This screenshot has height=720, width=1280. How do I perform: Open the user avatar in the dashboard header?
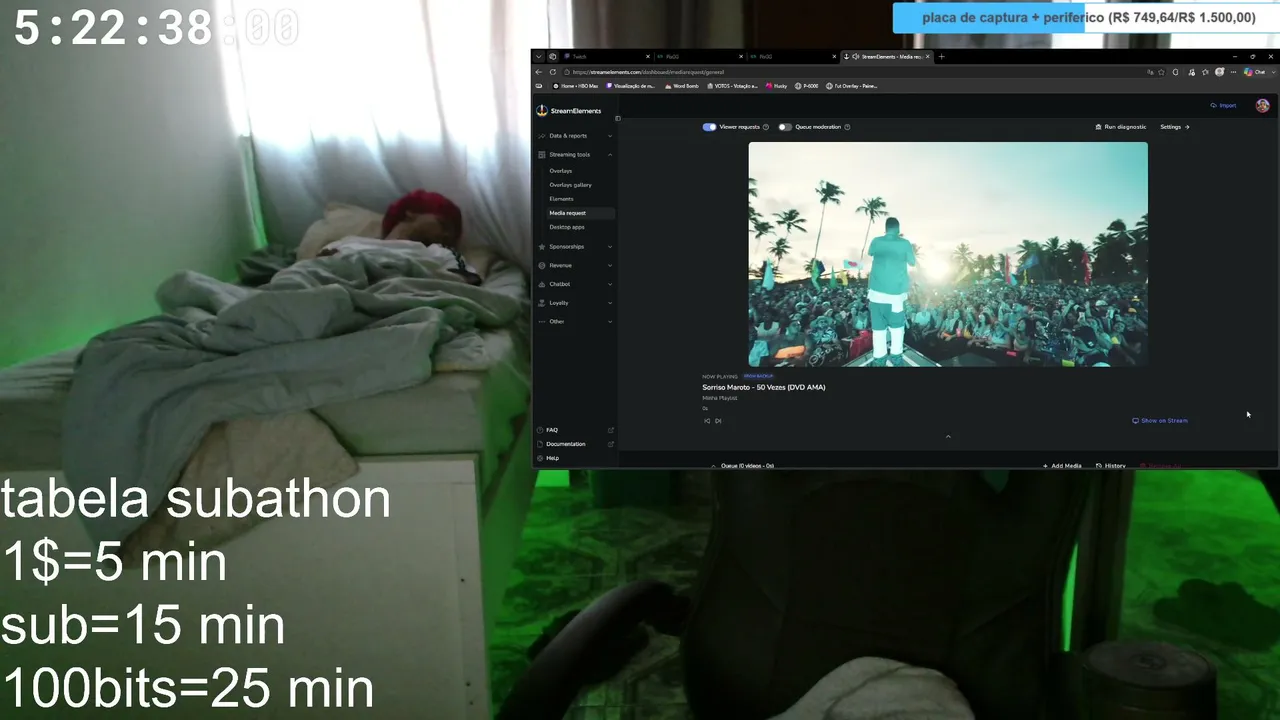(x=1263, y=105)
